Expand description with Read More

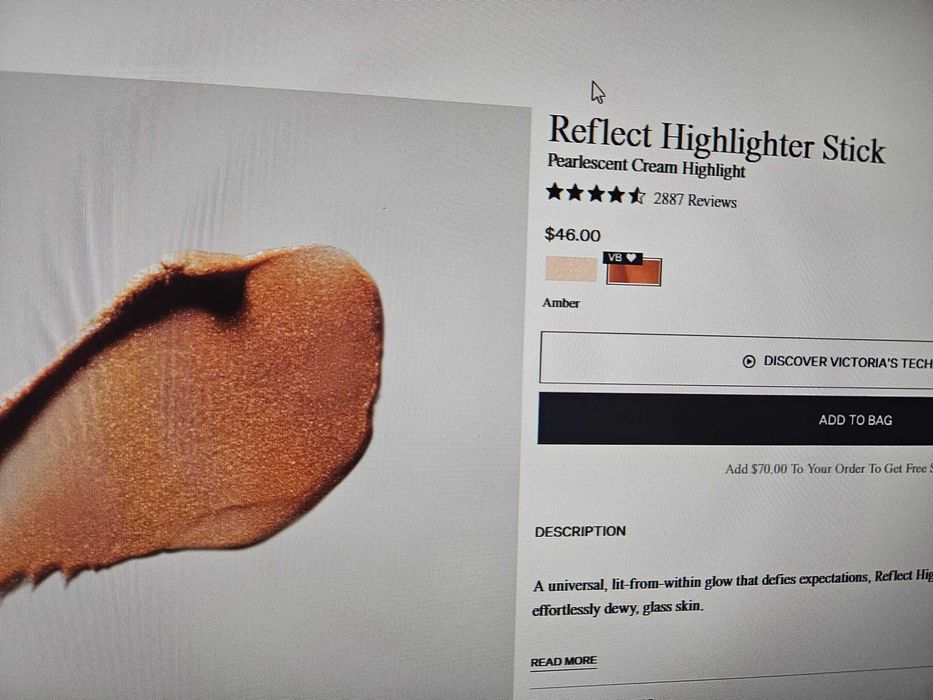point(563,661)
